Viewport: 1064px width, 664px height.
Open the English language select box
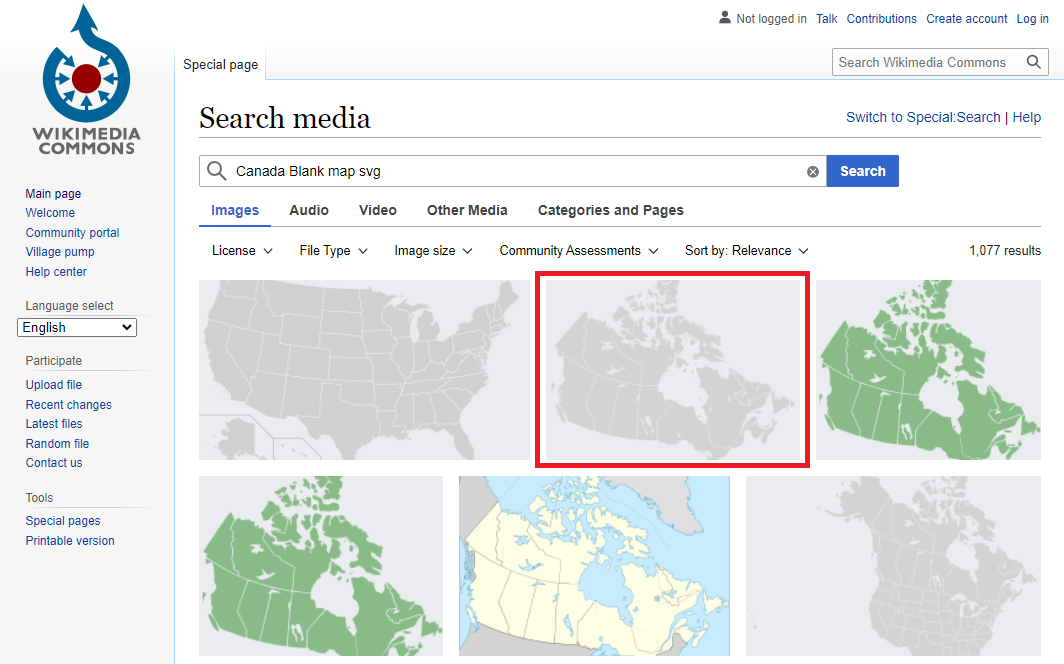[x=77, y=327]
